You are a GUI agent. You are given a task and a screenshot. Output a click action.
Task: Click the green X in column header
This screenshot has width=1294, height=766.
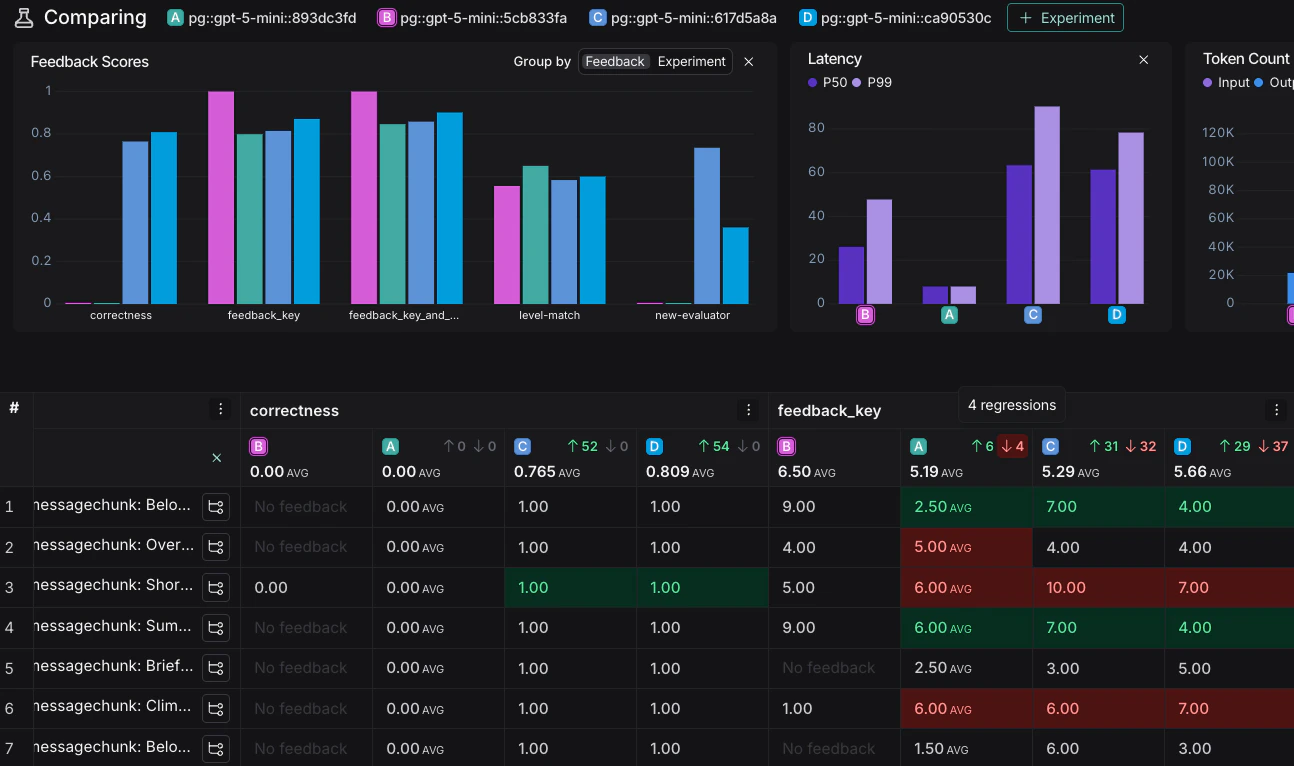tap(216, 458)
